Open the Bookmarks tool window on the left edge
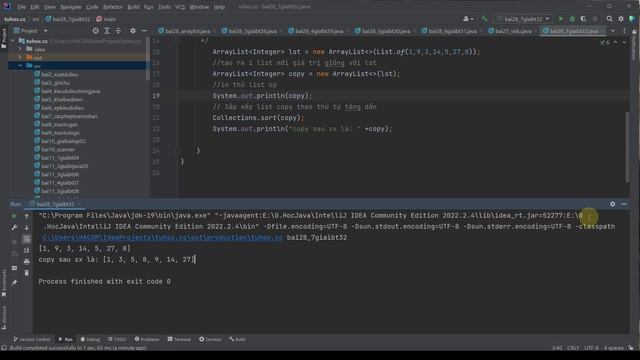640x360 pixels. [4, 283]
